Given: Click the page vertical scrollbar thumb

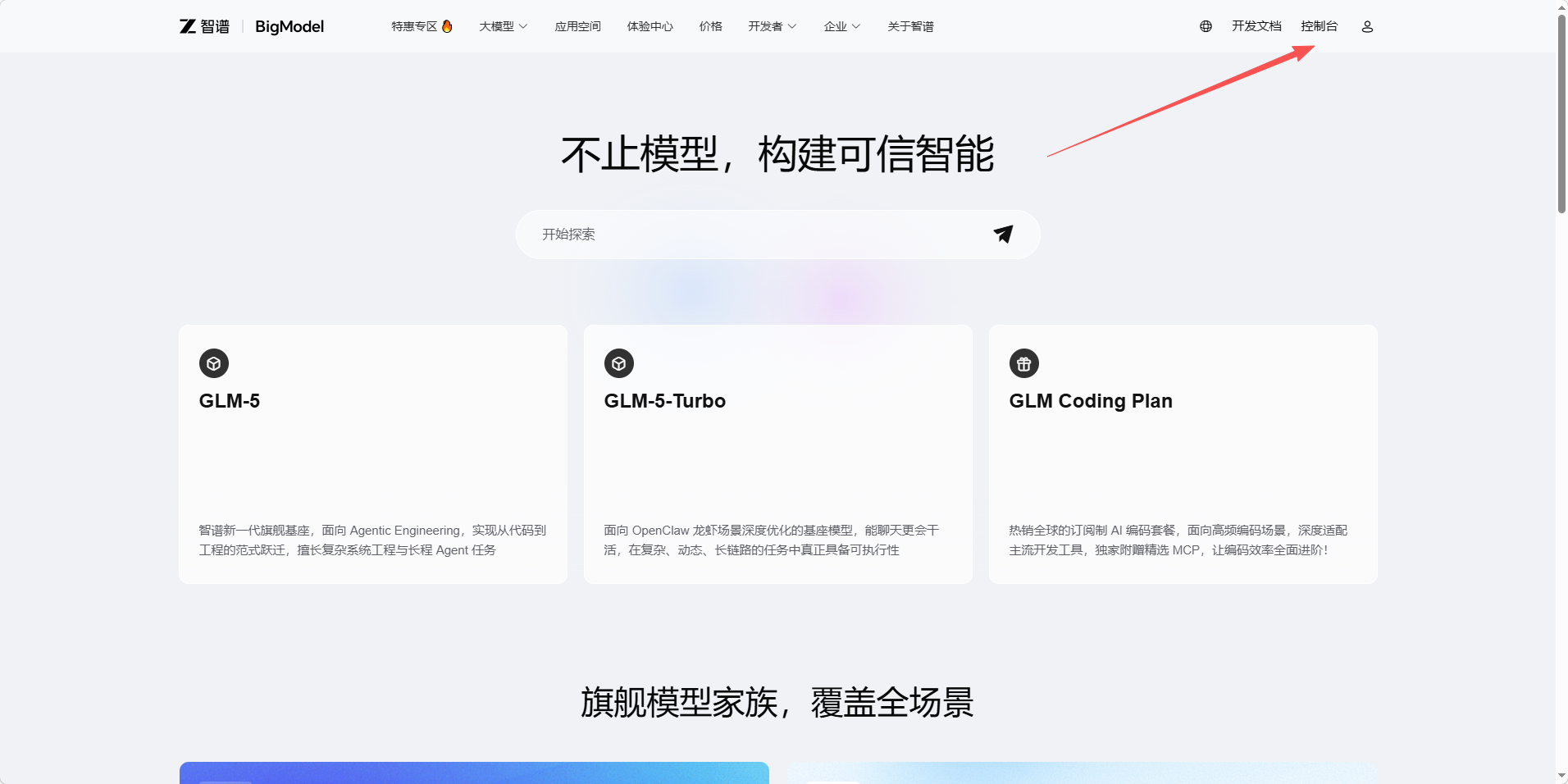Looking at the screenshot, I should (1561, 115).
